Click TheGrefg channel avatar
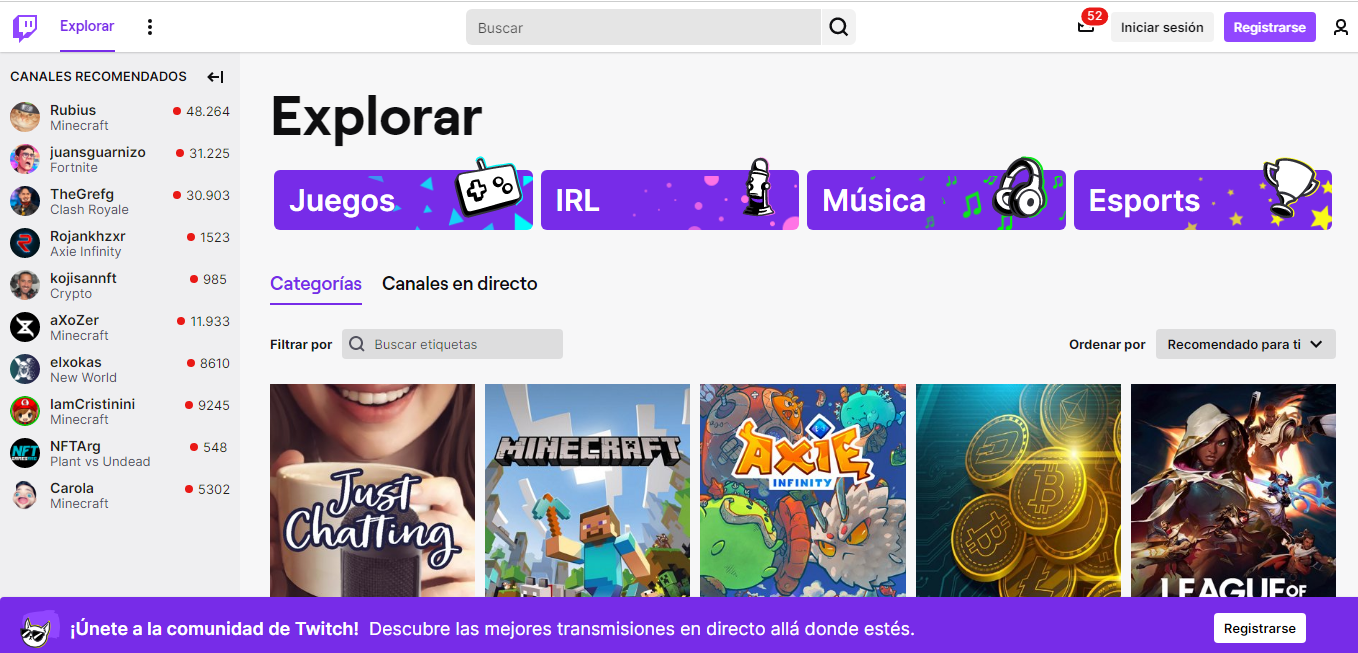The height and width of the screenshot is (653, 1358). pyautogui.click(x=25, y=201)
